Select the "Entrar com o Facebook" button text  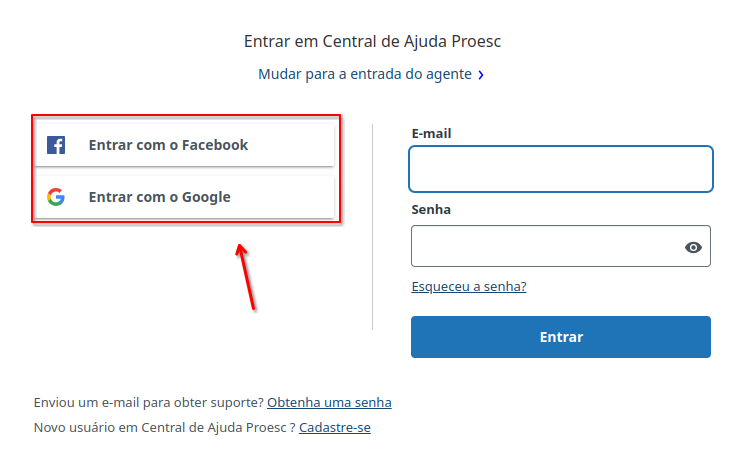point(168,145)
